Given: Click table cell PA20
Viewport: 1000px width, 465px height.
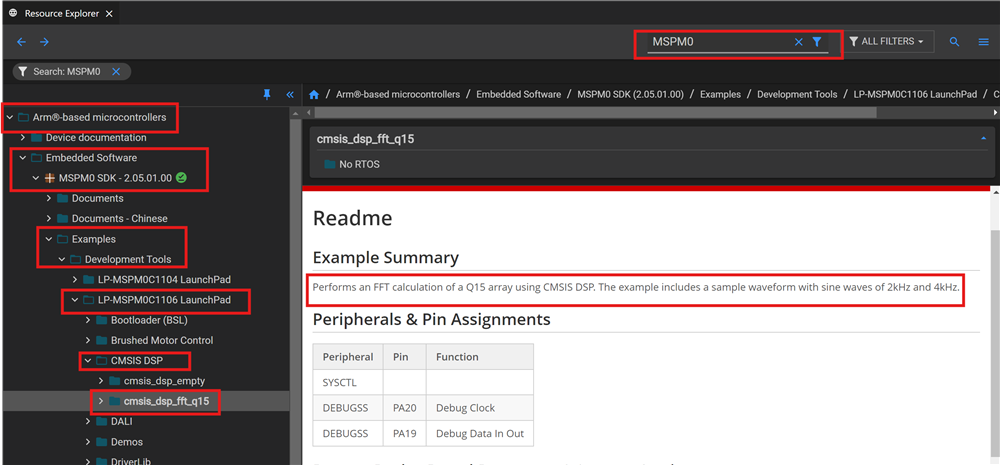Looking at the screenshot, I should (404, 408).
